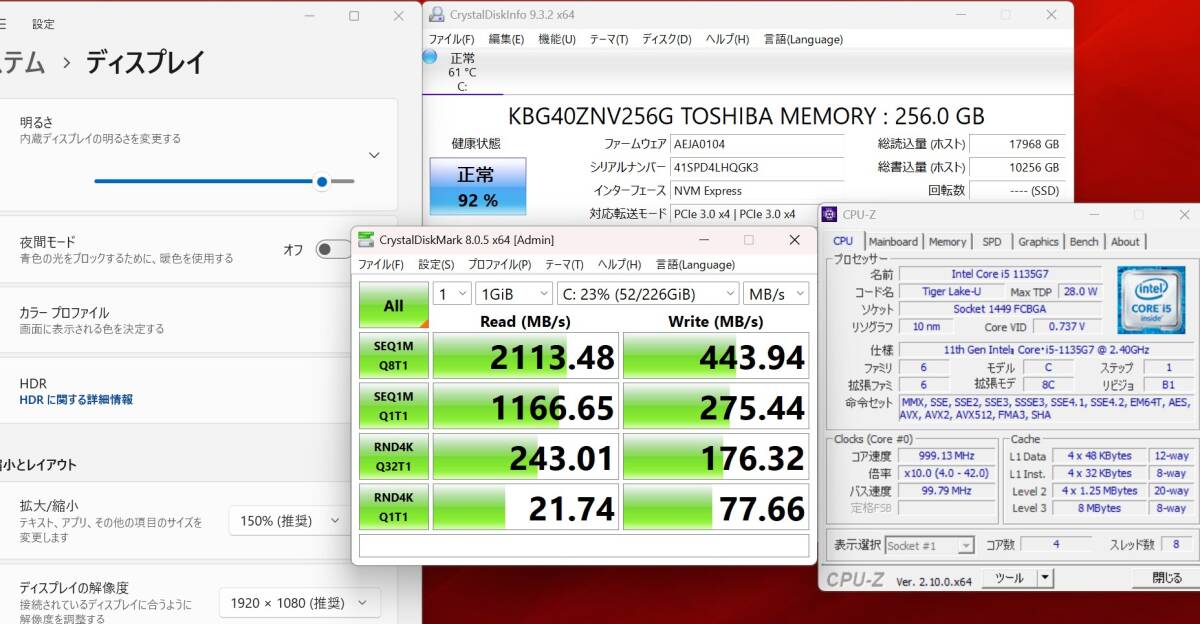Open the MB/s unit dropdown
1200x624 pixels.
click(776, 294)
